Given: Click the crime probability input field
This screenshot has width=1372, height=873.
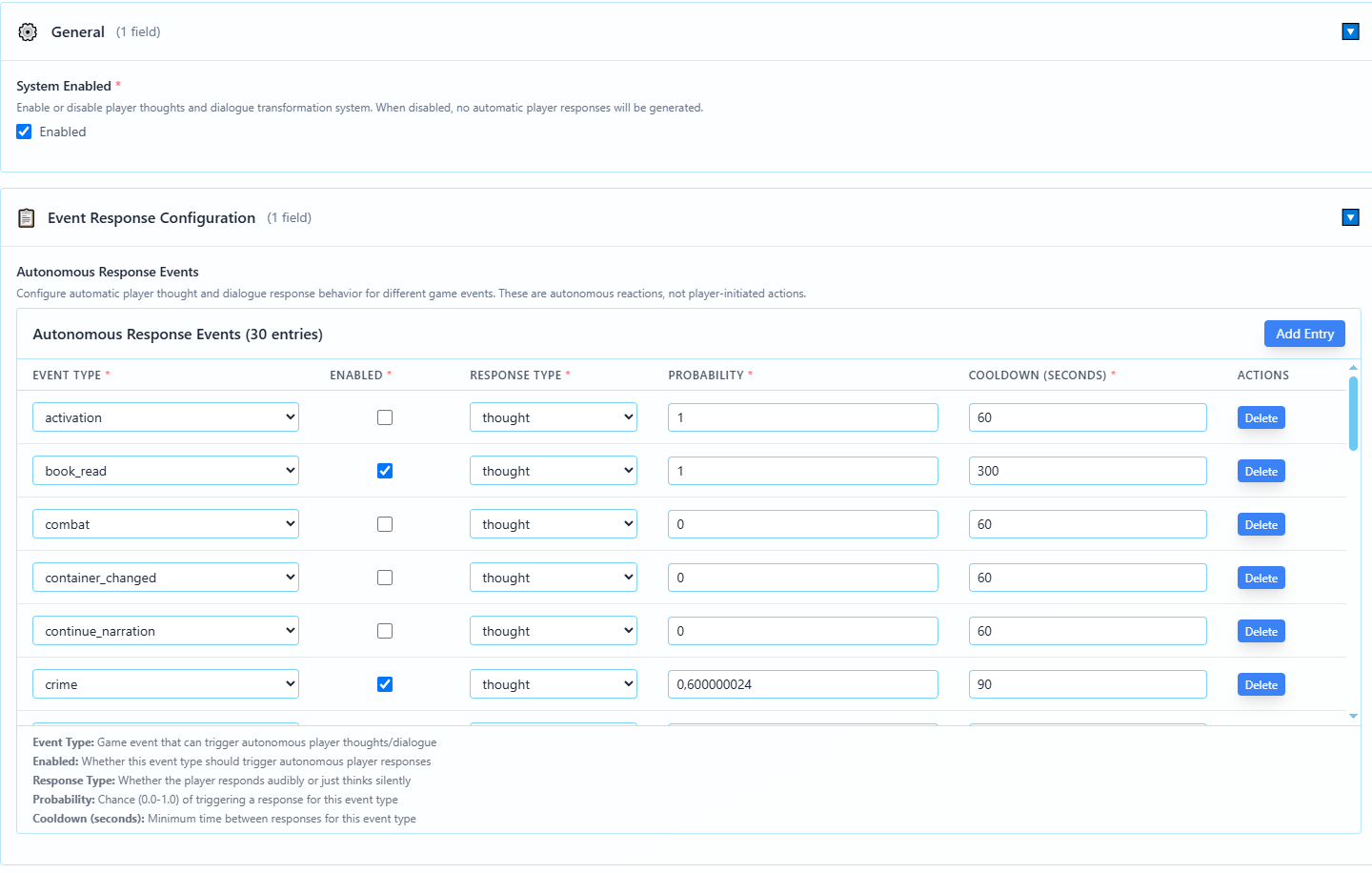Looking at the screenshot, I should pyautogui.click(x=802, y=684).
